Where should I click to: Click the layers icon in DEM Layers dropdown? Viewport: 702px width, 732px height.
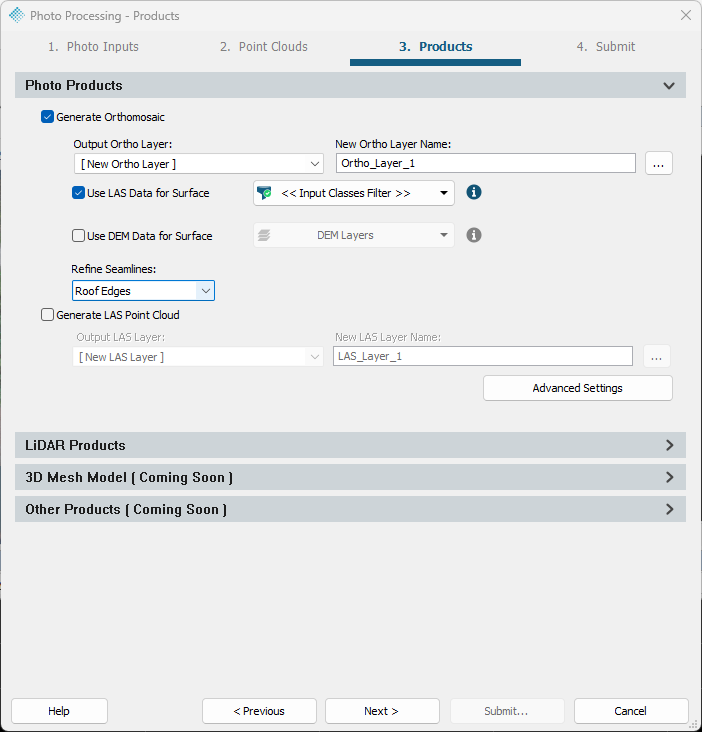pos(264,235)
